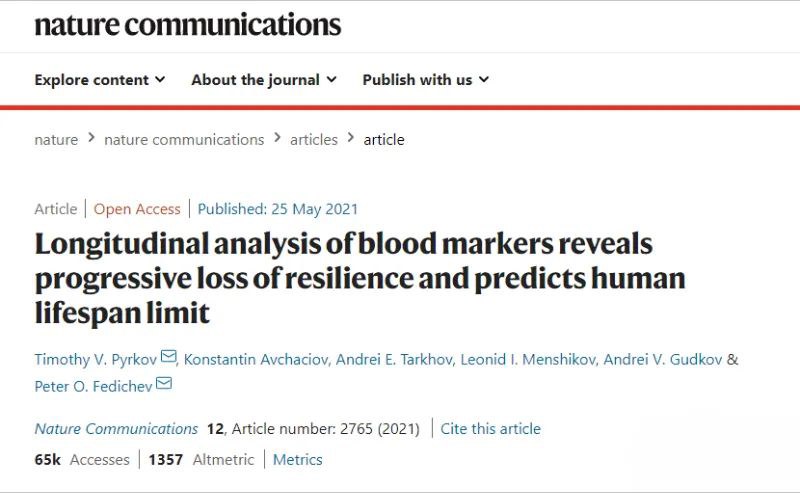The image size is (800, 493).
Task: Click Cite this article
Action: coord(490,429)
